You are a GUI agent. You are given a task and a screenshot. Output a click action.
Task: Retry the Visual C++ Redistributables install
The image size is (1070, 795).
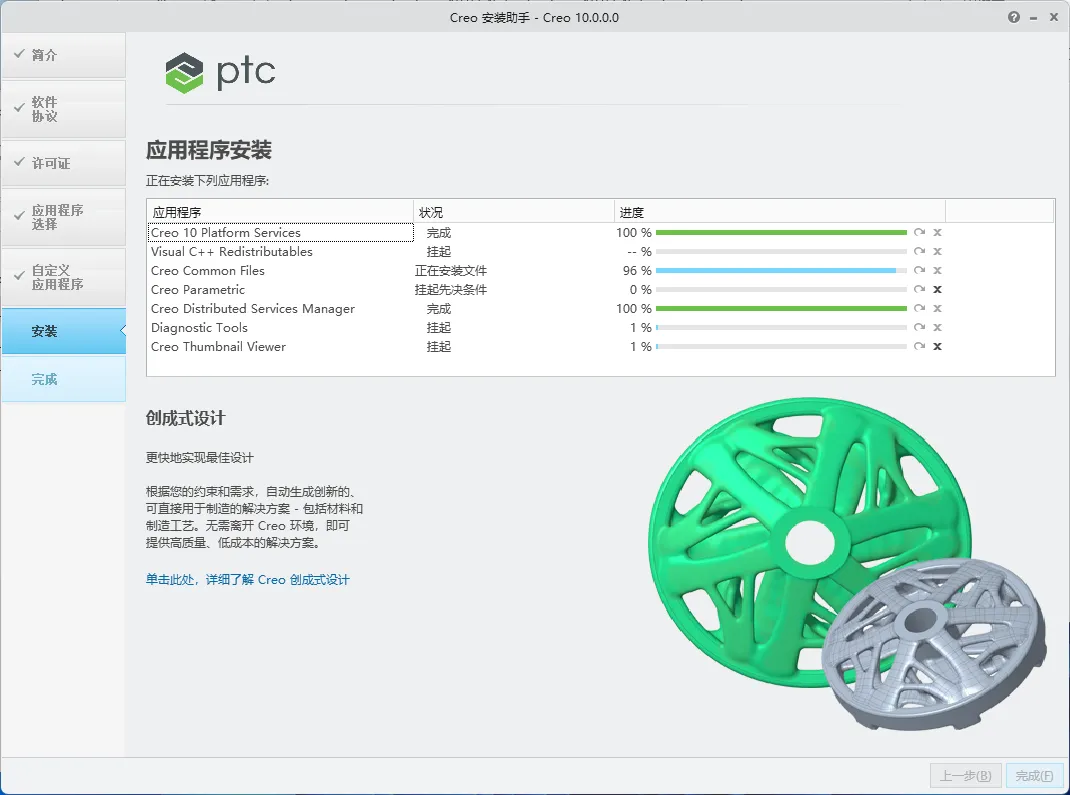tap(919, 252)
